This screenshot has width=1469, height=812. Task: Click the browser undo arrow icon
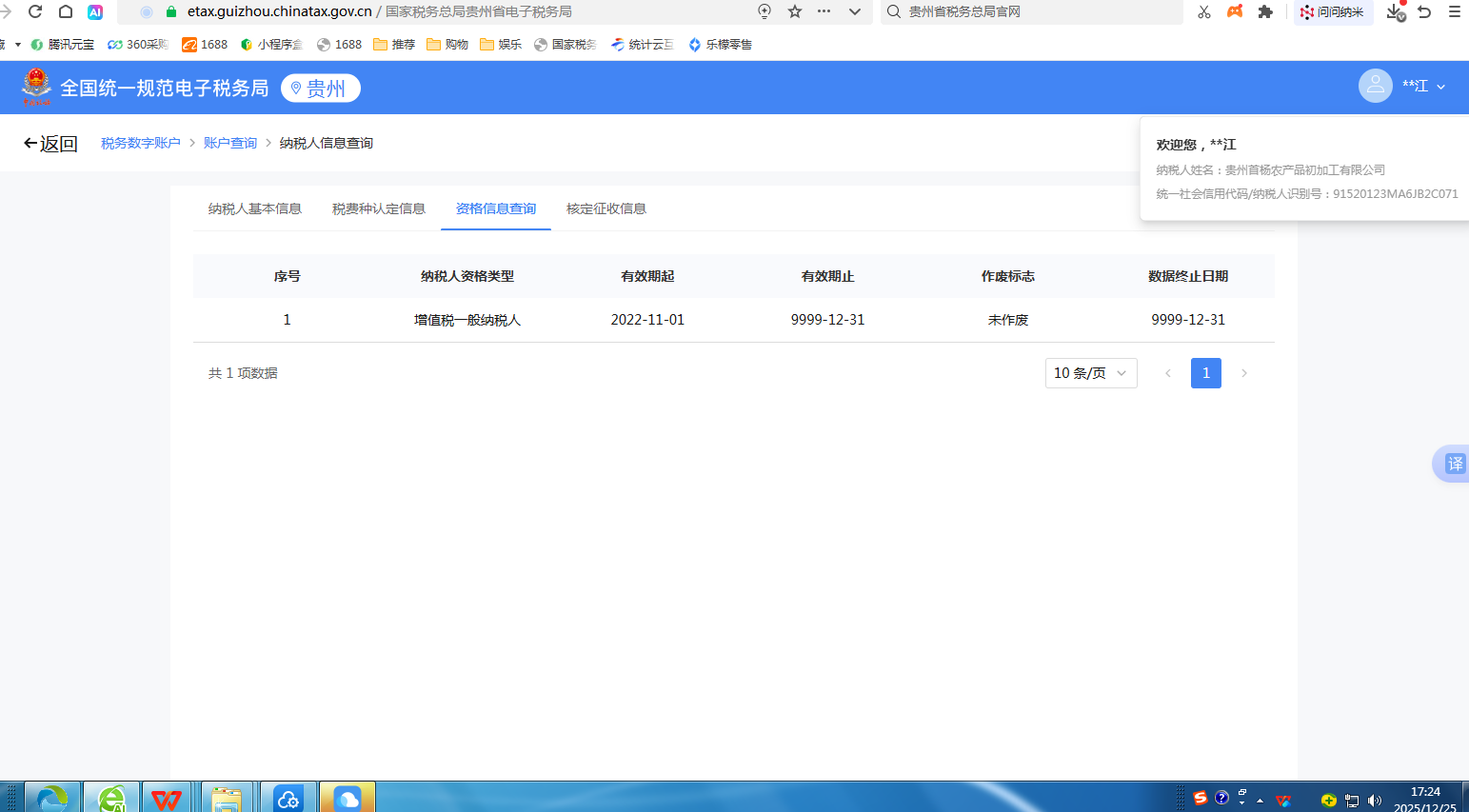pyautogui.click(x=1424, y=11)
